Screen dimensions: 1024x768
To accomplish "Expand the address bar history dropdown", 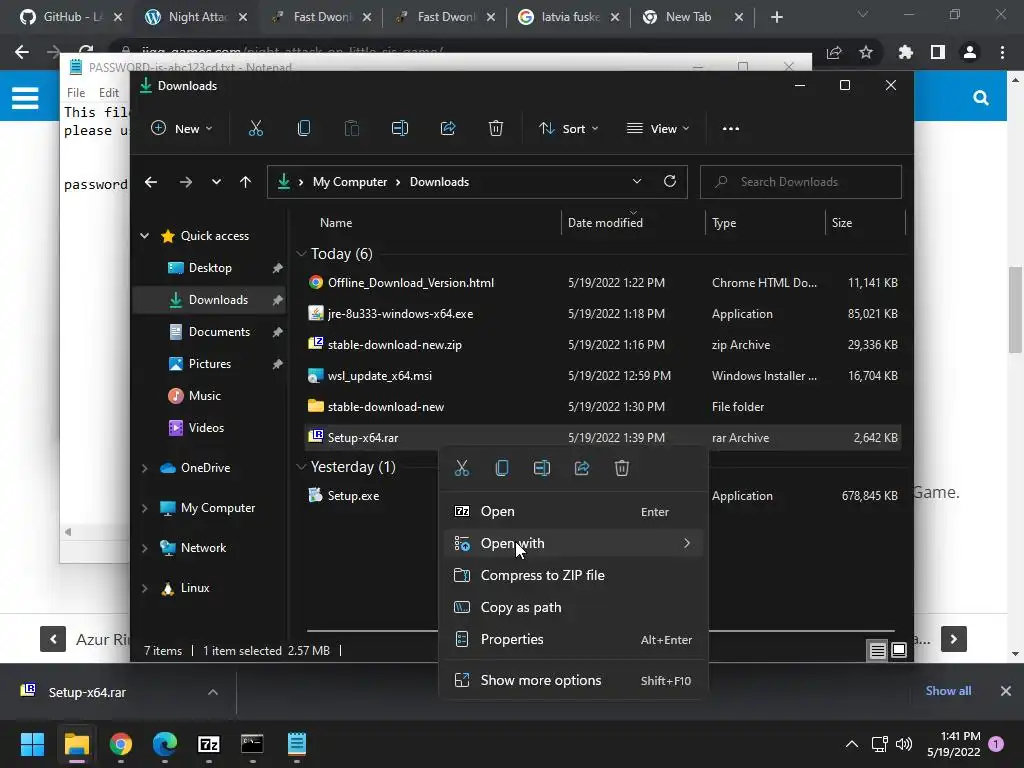I will pos(637,182).
